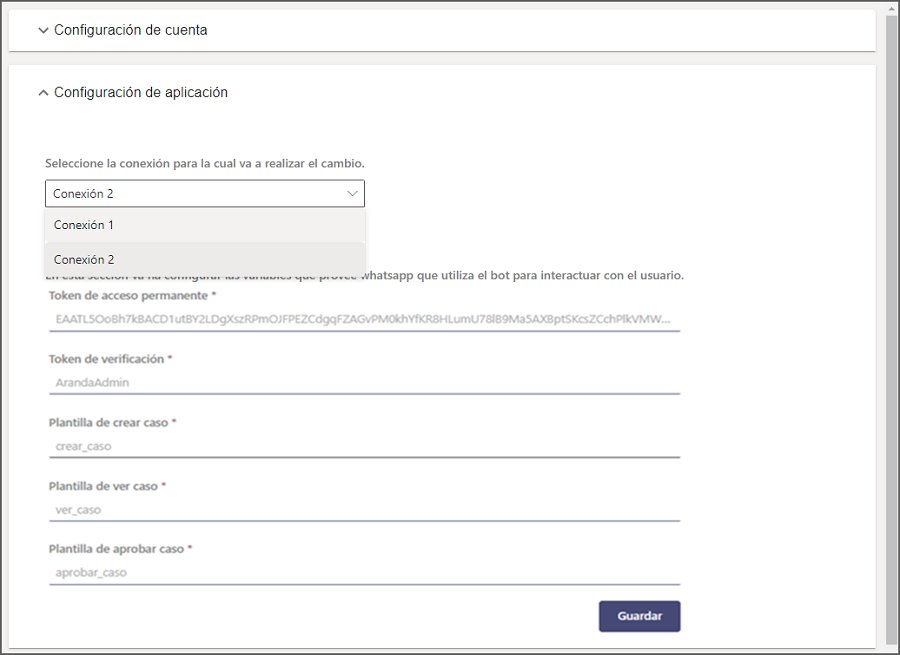Focus the aprobar_caso template input
The image size is (900, 655).
(x=364, y=572)
